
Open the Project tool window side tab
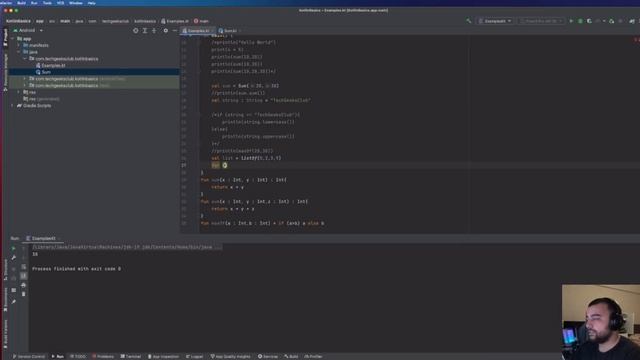click(5, 37)
